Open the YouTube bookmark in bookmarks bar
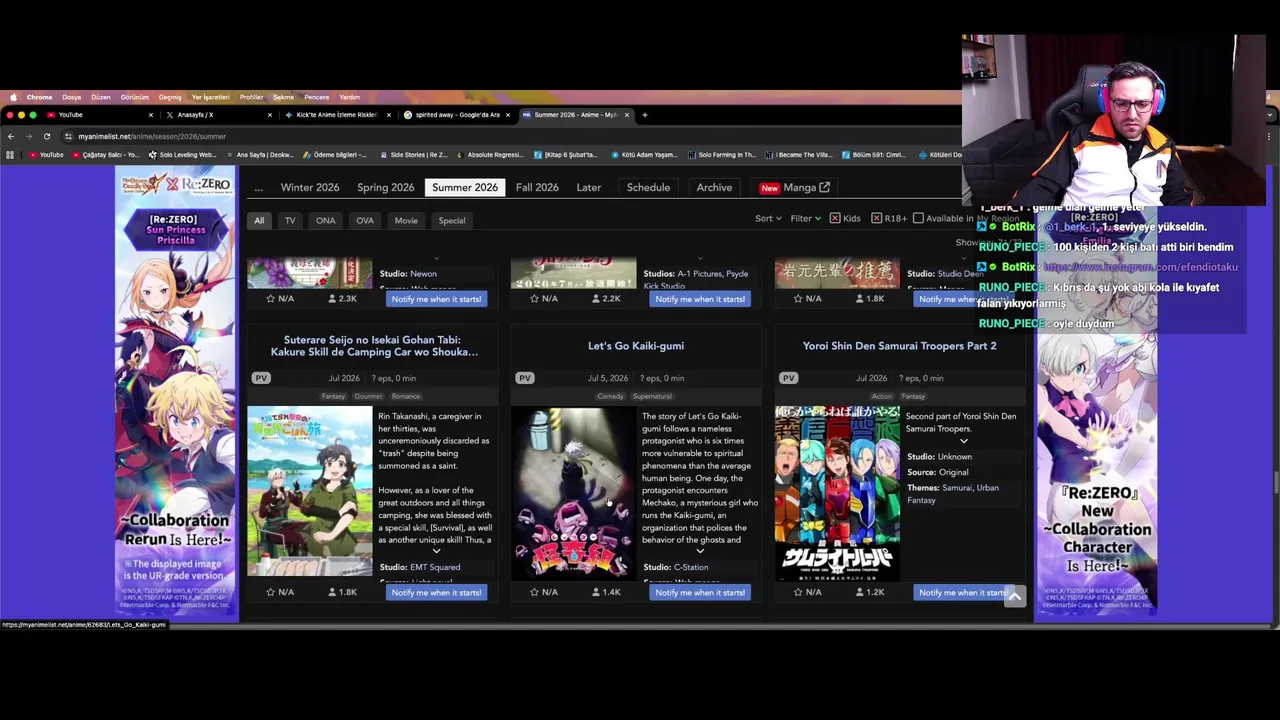1280x720 pixels. click(x=46, y=155)
